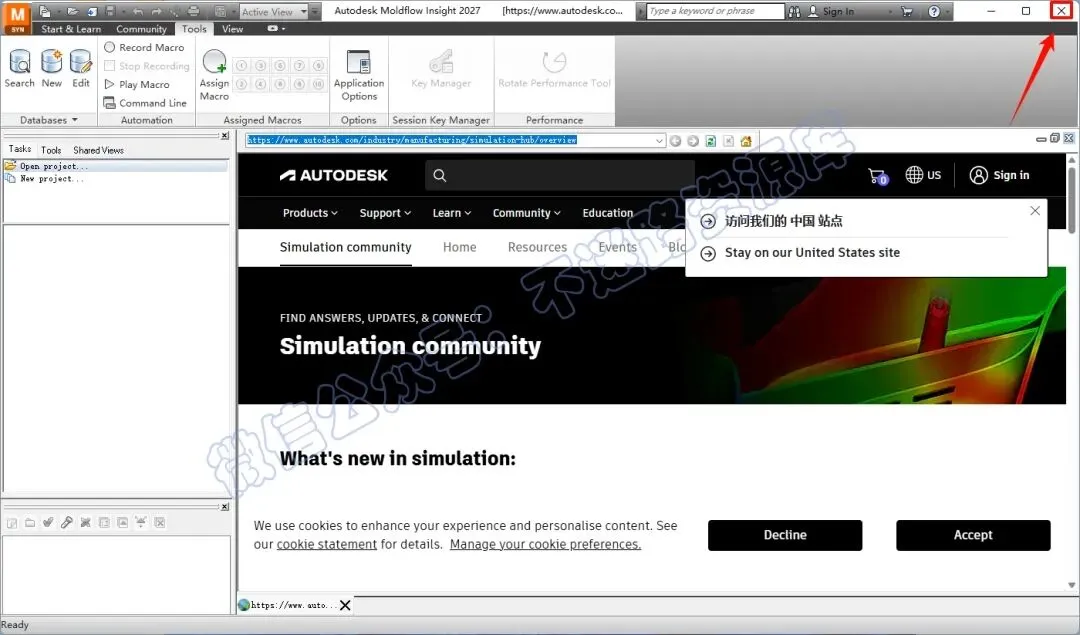Click the binoculars search icon in title bar
Image resolution: width=1080 pixels, height=635 pixels.
click(794, 12)
